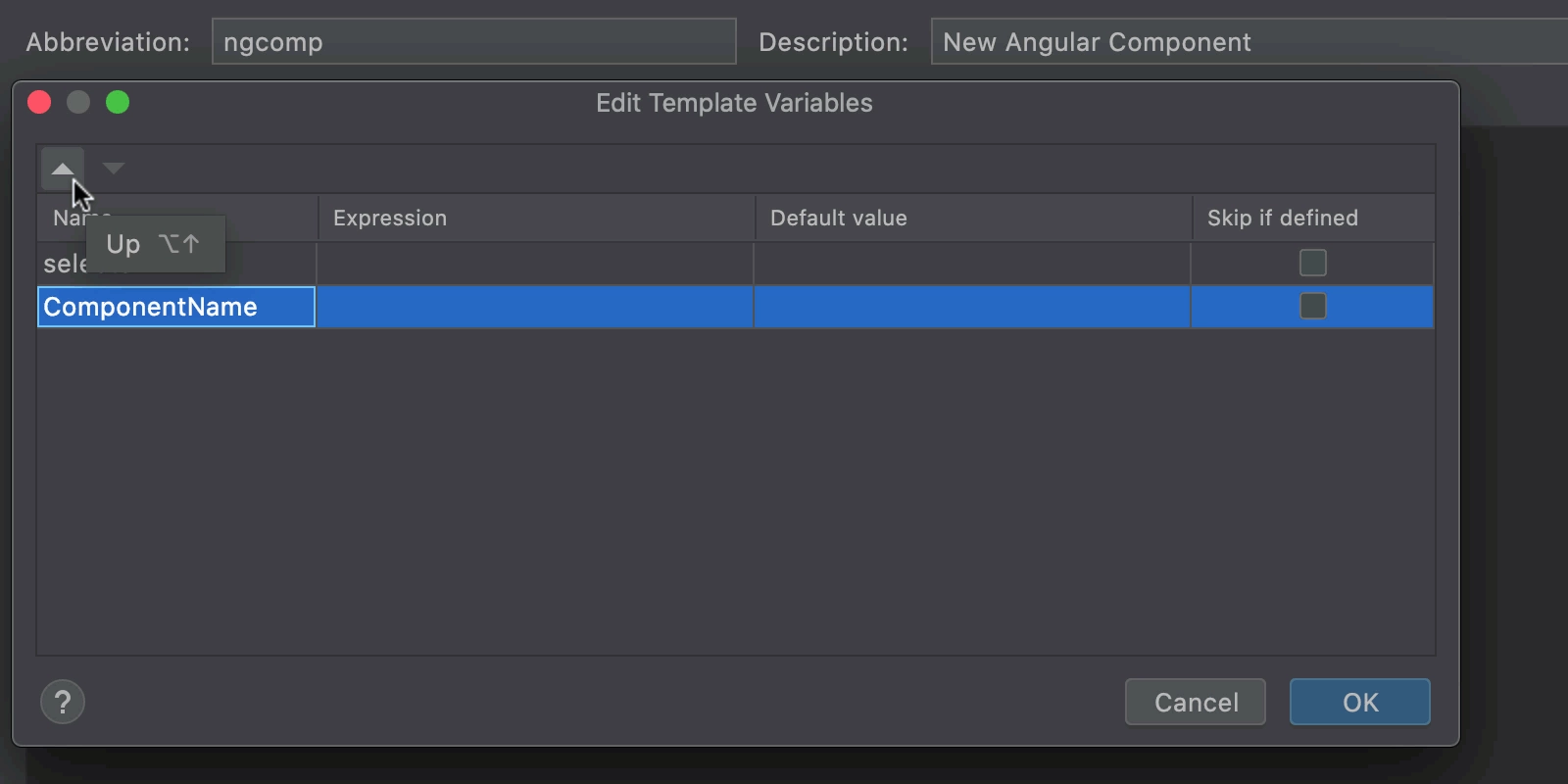Click the gray minimize window button

78,102
